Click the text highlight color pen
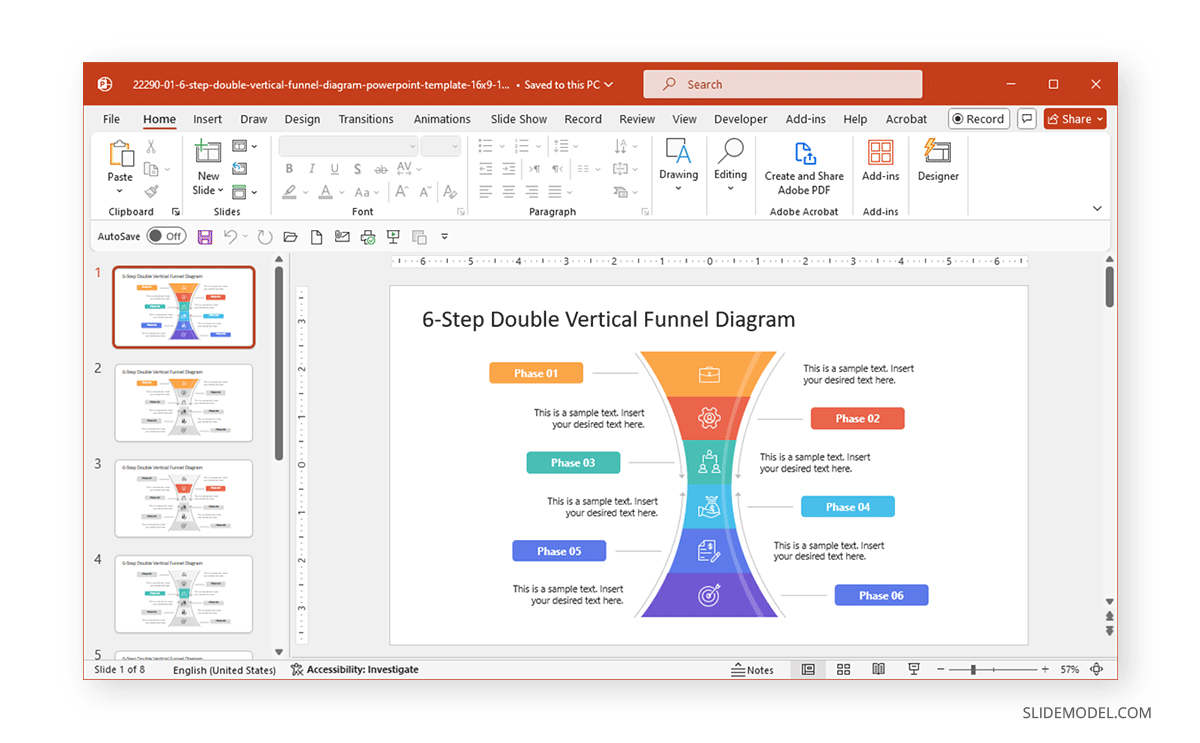1200x743 pixels. (x=289, y=192)
